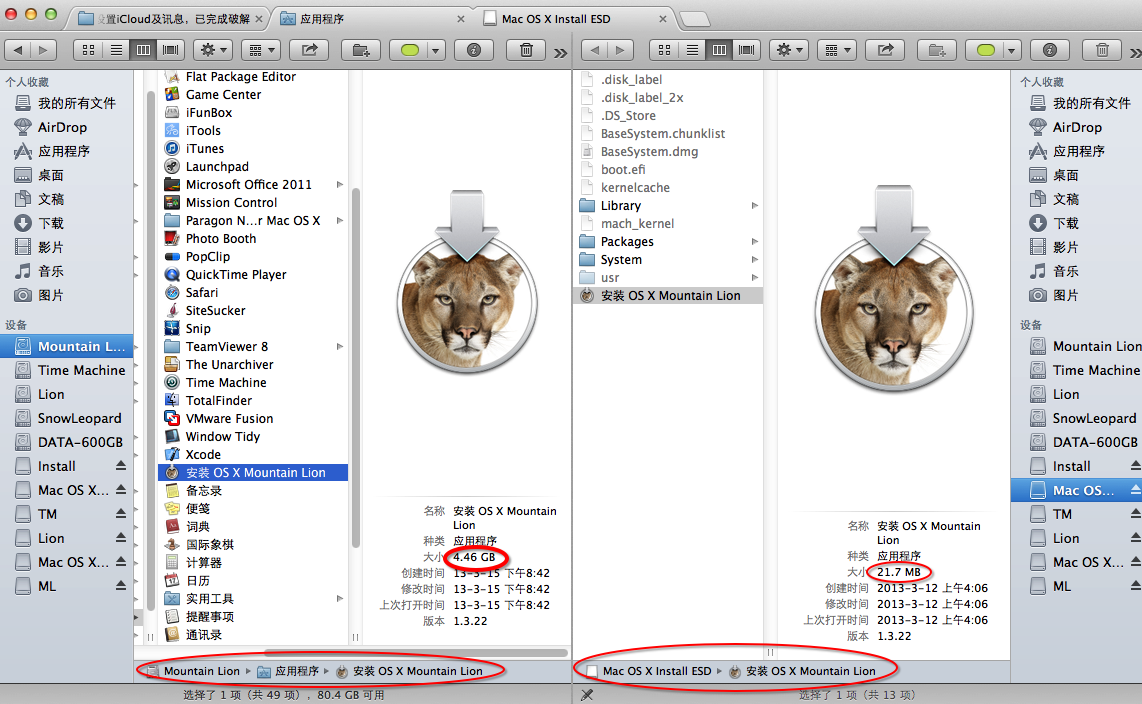Expand Packages folder arrow in right pane
Viewport: 1142px width, 704px height.
pos(755,241)
